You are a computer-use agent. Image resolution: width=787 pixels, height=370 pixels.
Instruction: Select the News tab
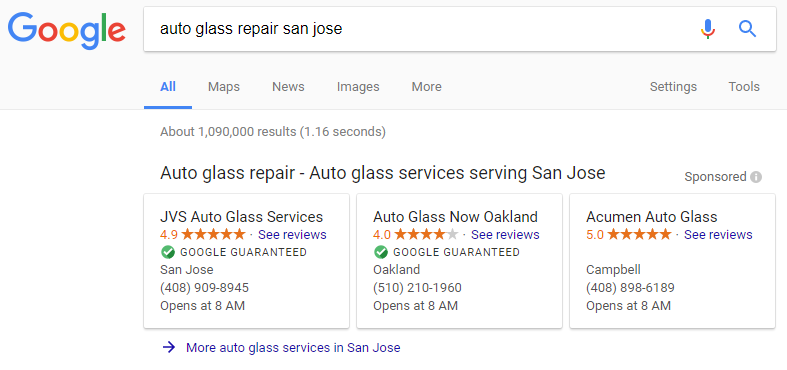coord(288,87)
